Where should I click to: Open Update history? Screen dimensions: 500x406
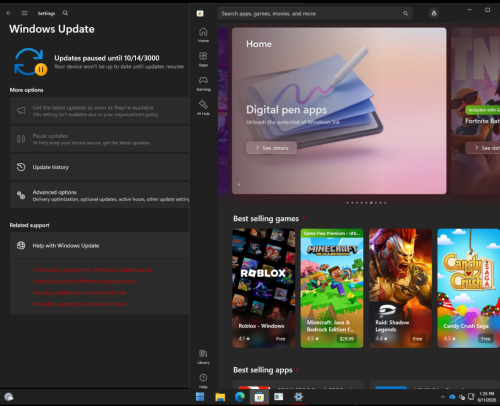click(100, 167)
